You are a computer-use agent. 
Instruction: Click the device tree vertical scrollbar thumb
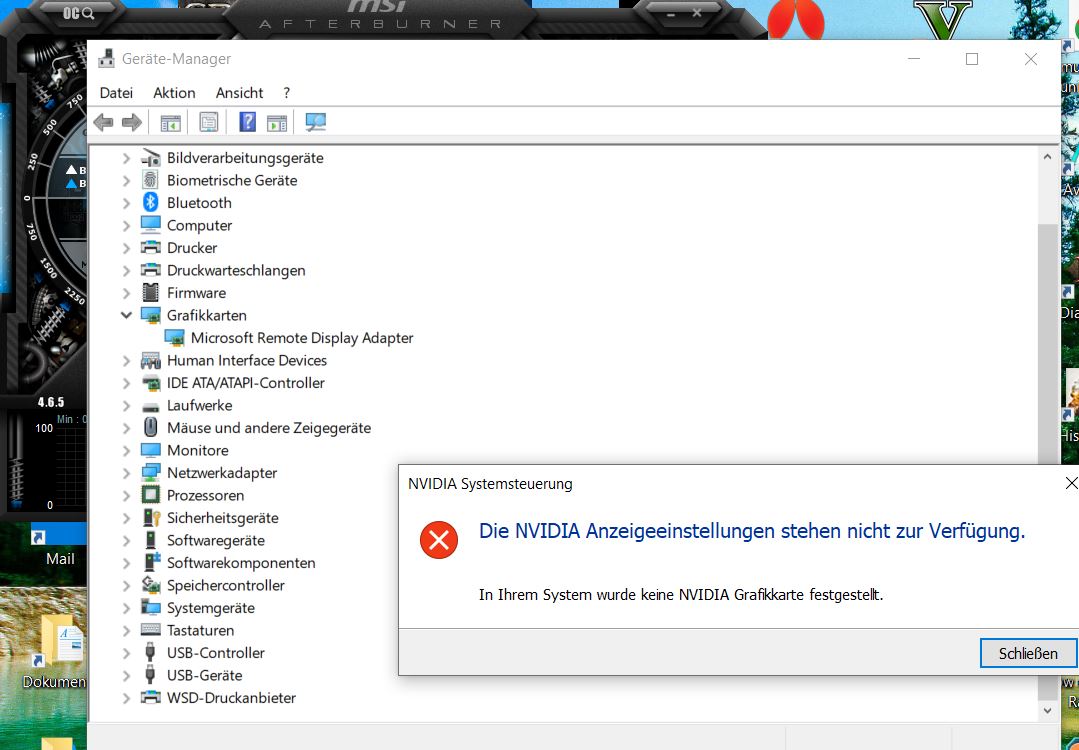pyautogui.click(x=1047, y=344)
